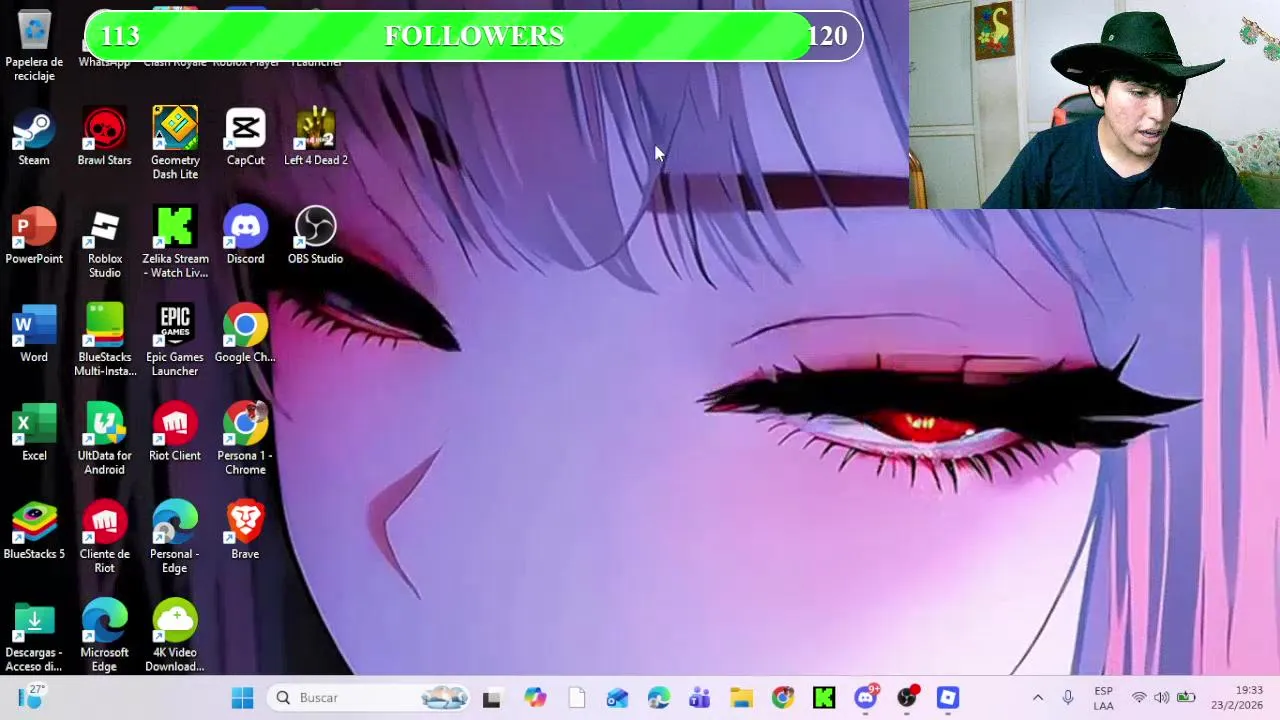This screenshot has width=1280, height=720.
Task: Select the Cliente de Riot shortcut
Action: click(104, 538)
